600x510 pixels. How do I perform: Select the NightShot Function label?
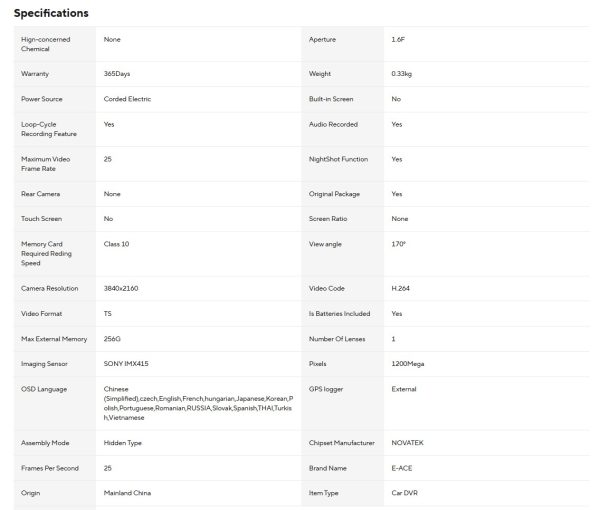339,159
